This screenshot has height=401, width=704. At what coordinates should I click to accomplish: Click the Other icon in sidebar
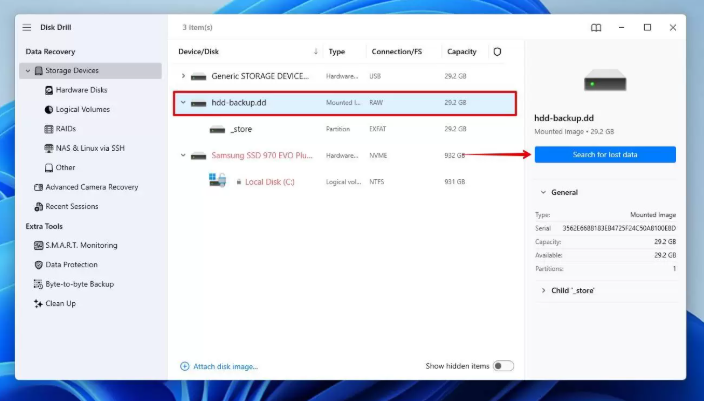coord(49,167)
